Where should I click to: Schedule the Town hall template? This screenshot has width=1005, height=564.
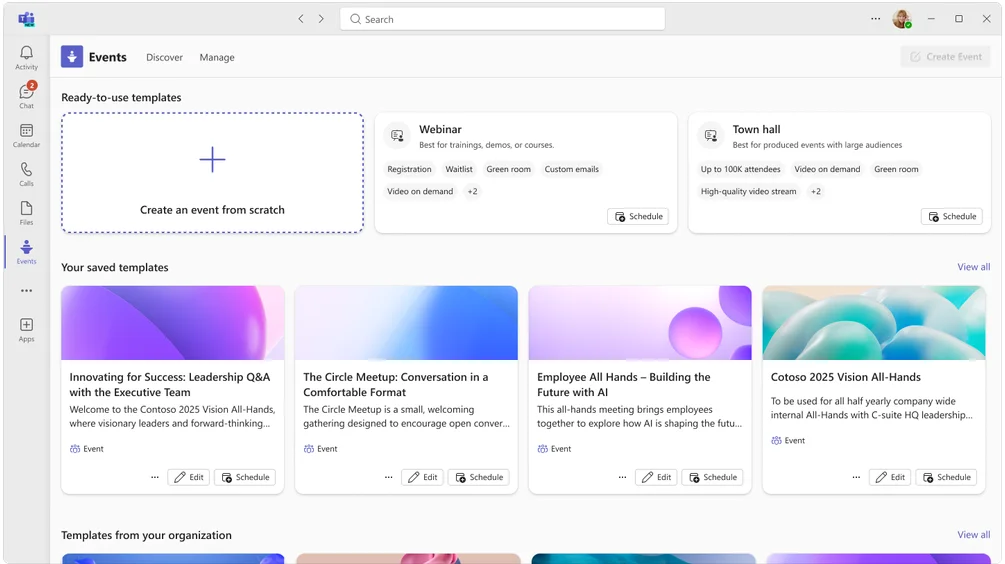[x=951, y=216]
